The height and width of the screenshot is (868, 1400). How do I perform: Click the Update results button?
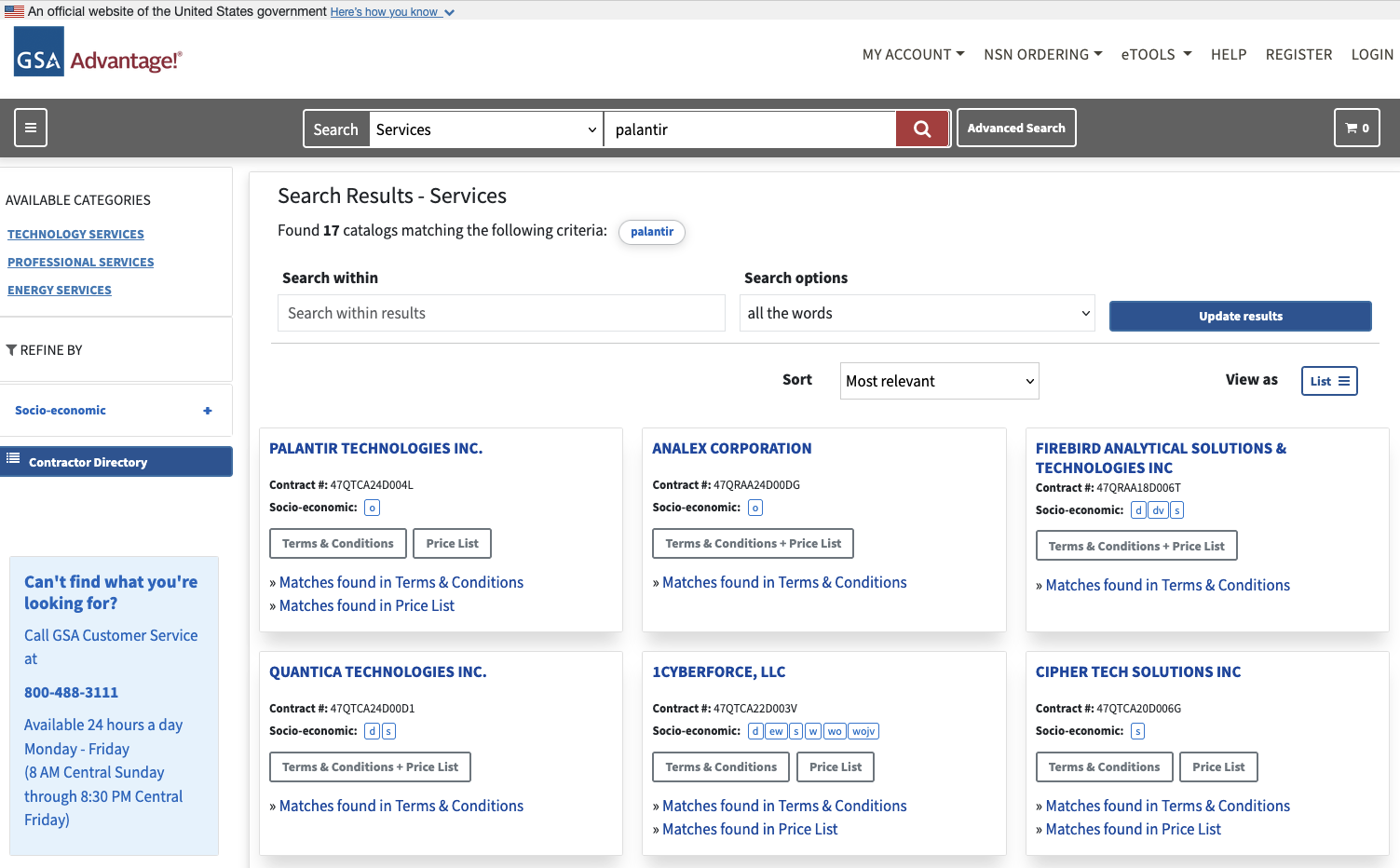(1240, 316)
